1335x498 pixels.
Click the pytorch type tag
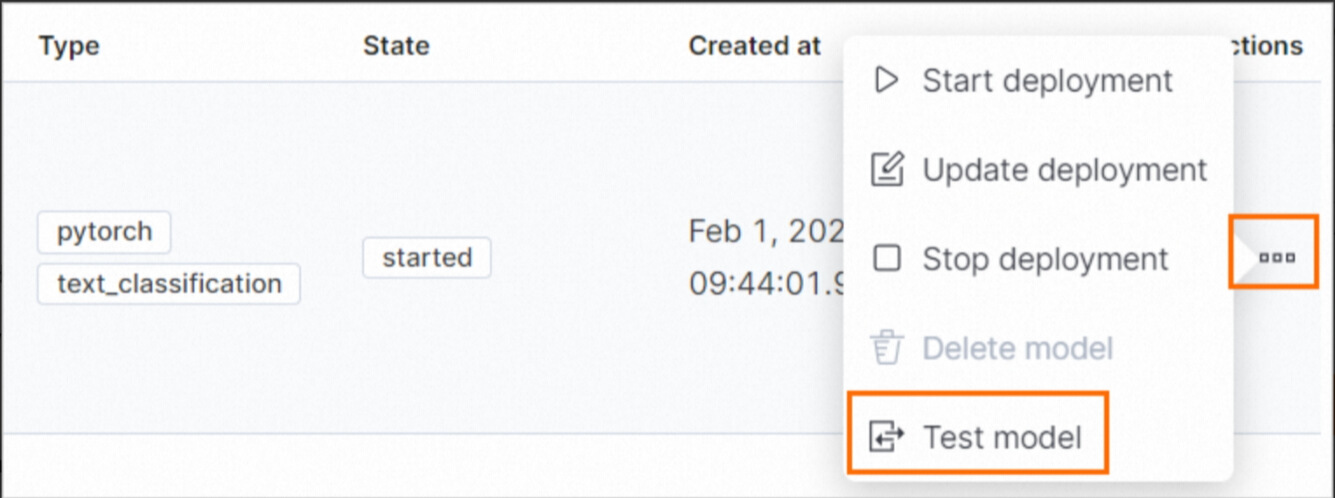(104, 232)
